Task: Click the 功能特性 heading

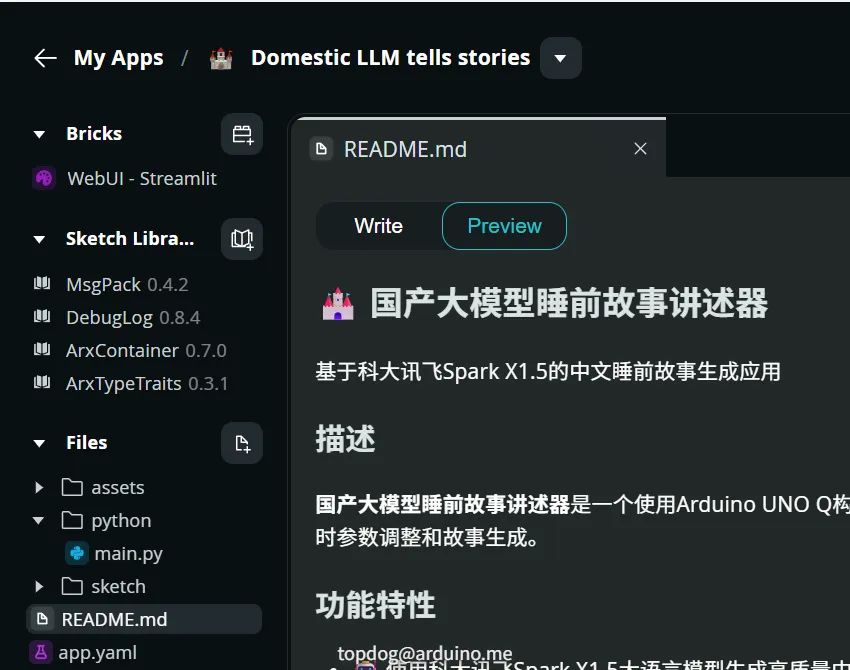Action: coord(376,604)
